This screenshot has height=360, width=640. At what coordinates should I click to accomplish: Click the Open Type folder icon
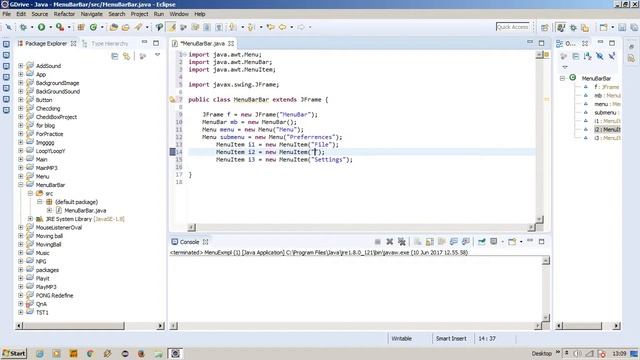tap(114, 27)
